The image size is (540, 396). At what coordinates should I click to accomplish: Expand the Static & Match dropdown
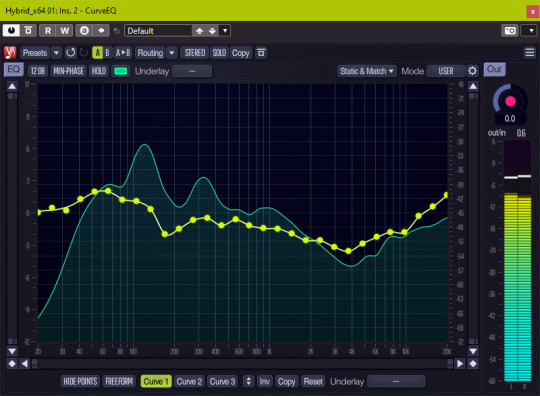pos(367,71)
